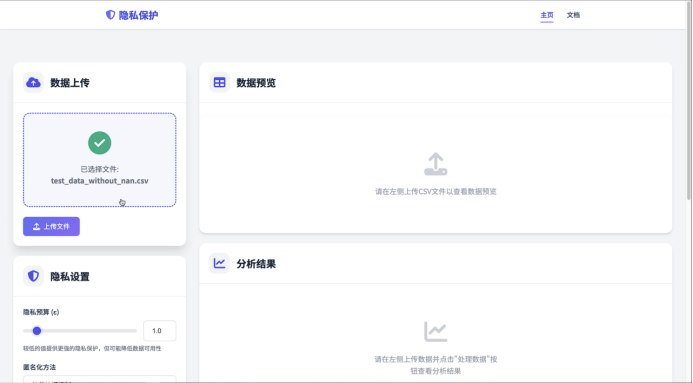Open the 匿名化方法 dropdown

[99, 379]
